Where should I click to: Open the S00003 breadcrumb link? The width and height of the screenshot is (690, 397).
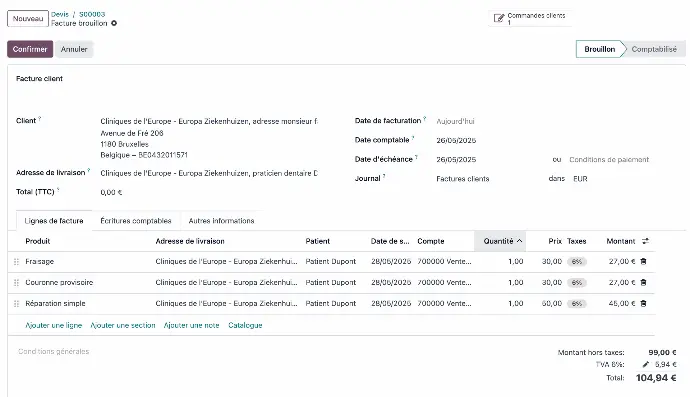coord(92,14)
